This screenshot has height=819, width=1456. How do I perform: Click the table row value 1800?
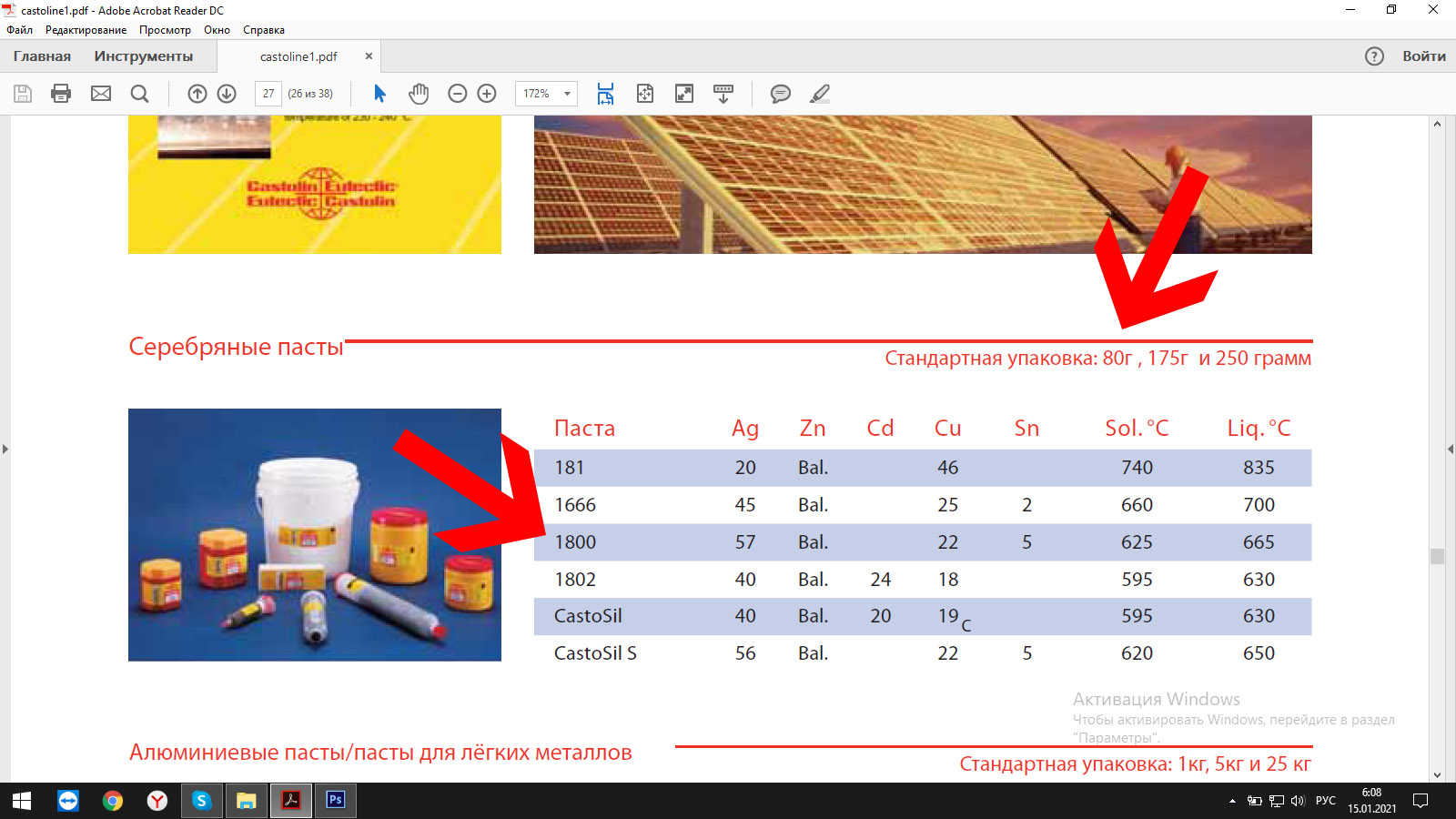click(575, 542)
